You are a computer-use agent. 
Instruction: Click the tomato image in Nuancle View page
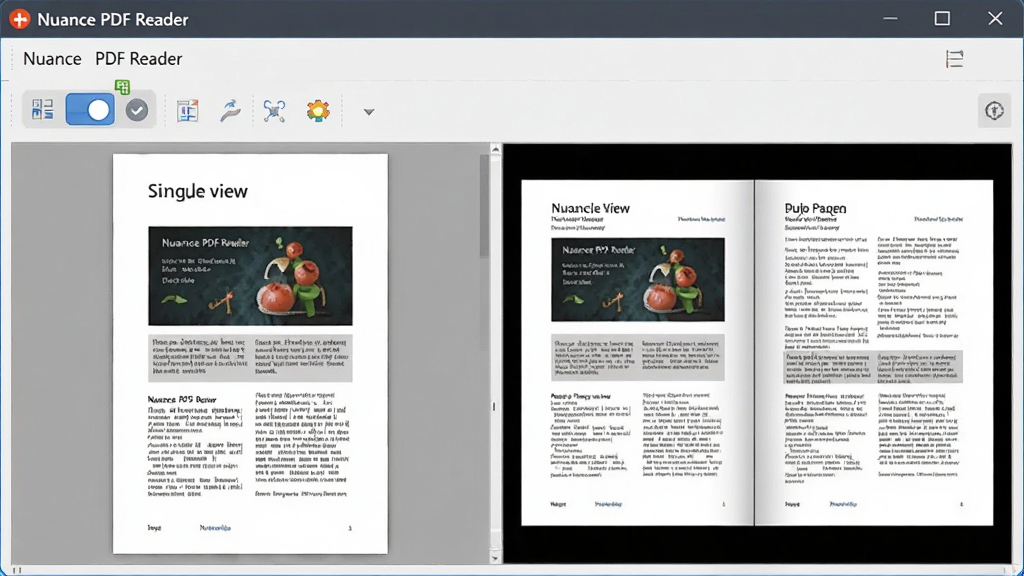pyautogui.click(x=638, y=280)
